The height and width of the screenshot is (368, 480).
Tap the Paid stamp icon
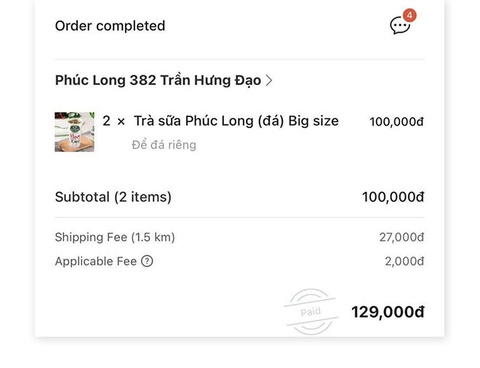pyautogui.click(x=311, y=312)
